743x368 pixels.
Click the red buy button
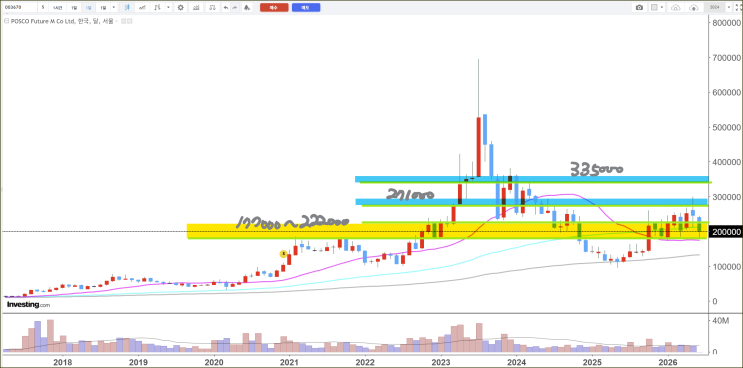[274, 8]
